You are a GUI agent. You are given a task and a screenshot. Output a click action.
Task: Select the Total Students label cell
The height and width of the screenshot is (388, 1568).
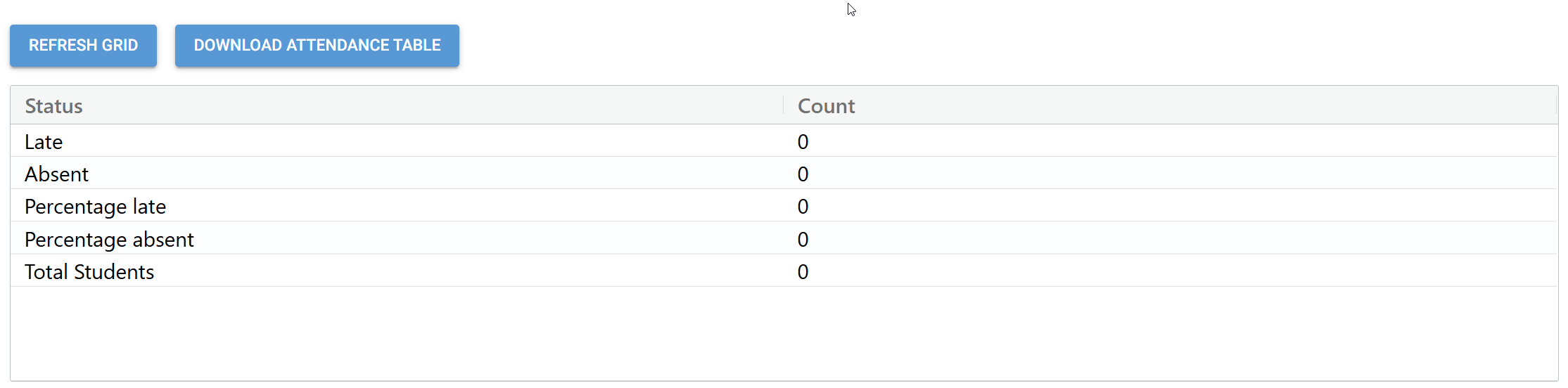(x=89, y=272)
